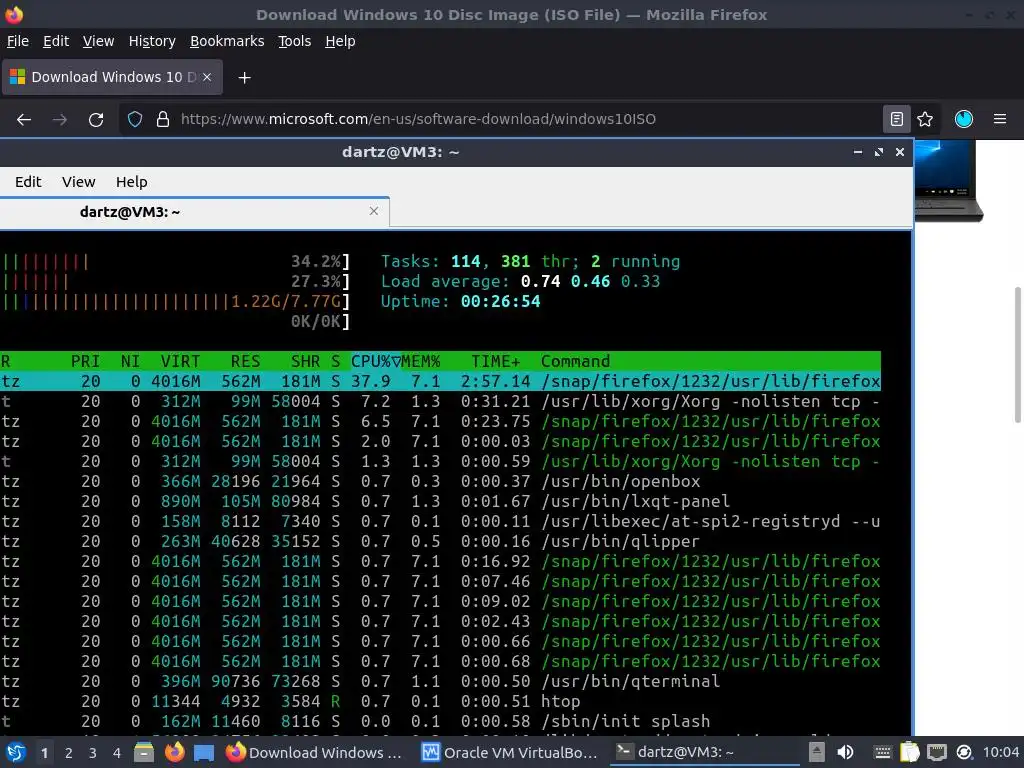1024x768 pixels.
Task: Select the at-spi2-registryd process row
Action: tap(440, 521)
